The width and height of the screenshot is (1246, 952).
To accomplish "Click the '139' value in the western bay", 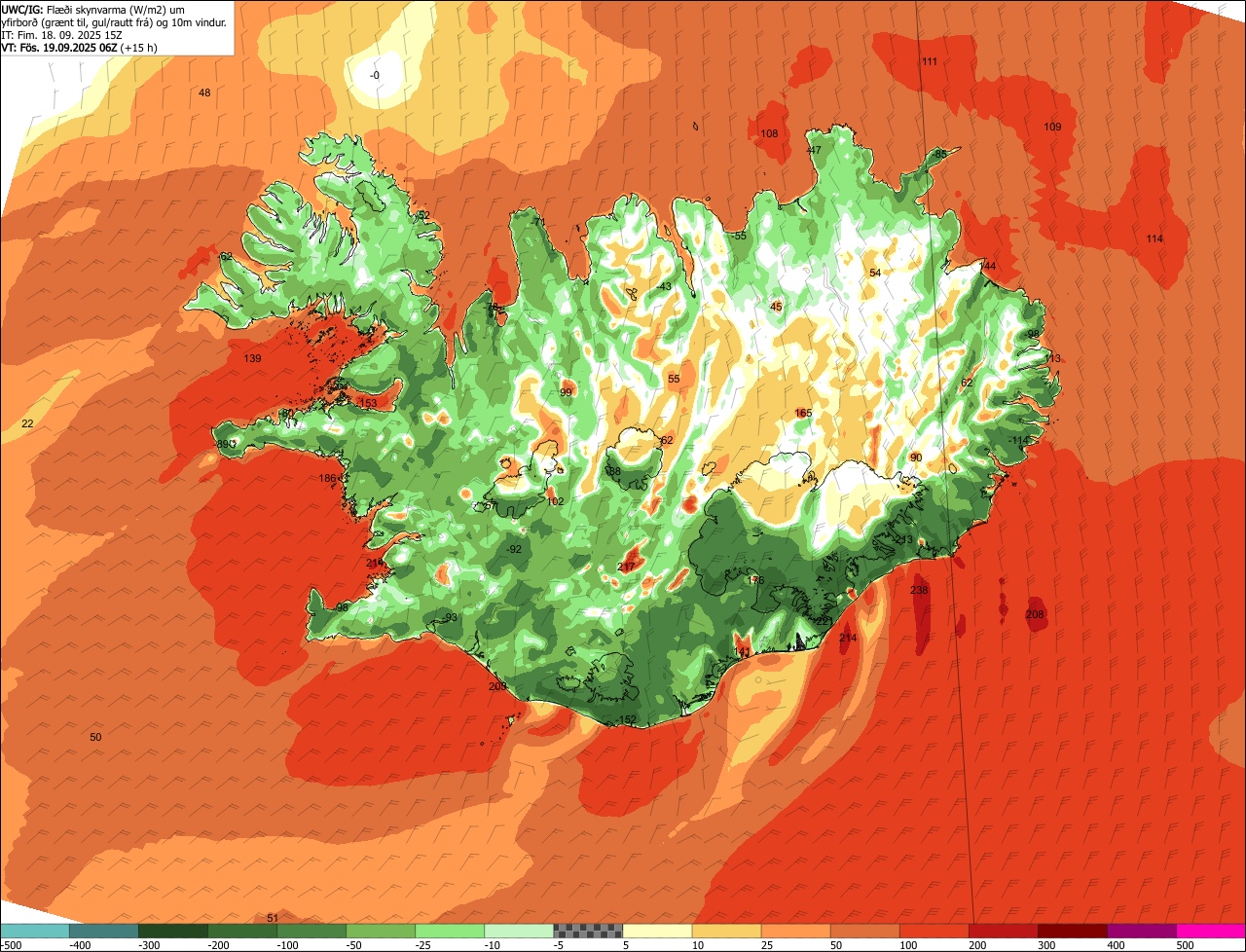I will 252,358.
